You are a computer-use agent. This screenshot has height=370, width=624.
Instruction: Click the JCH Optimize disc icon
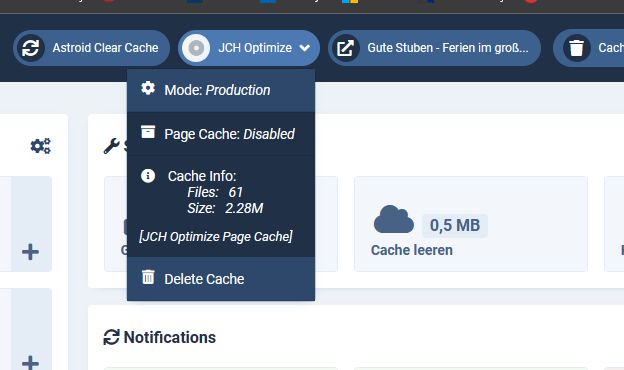pos(196,48)
